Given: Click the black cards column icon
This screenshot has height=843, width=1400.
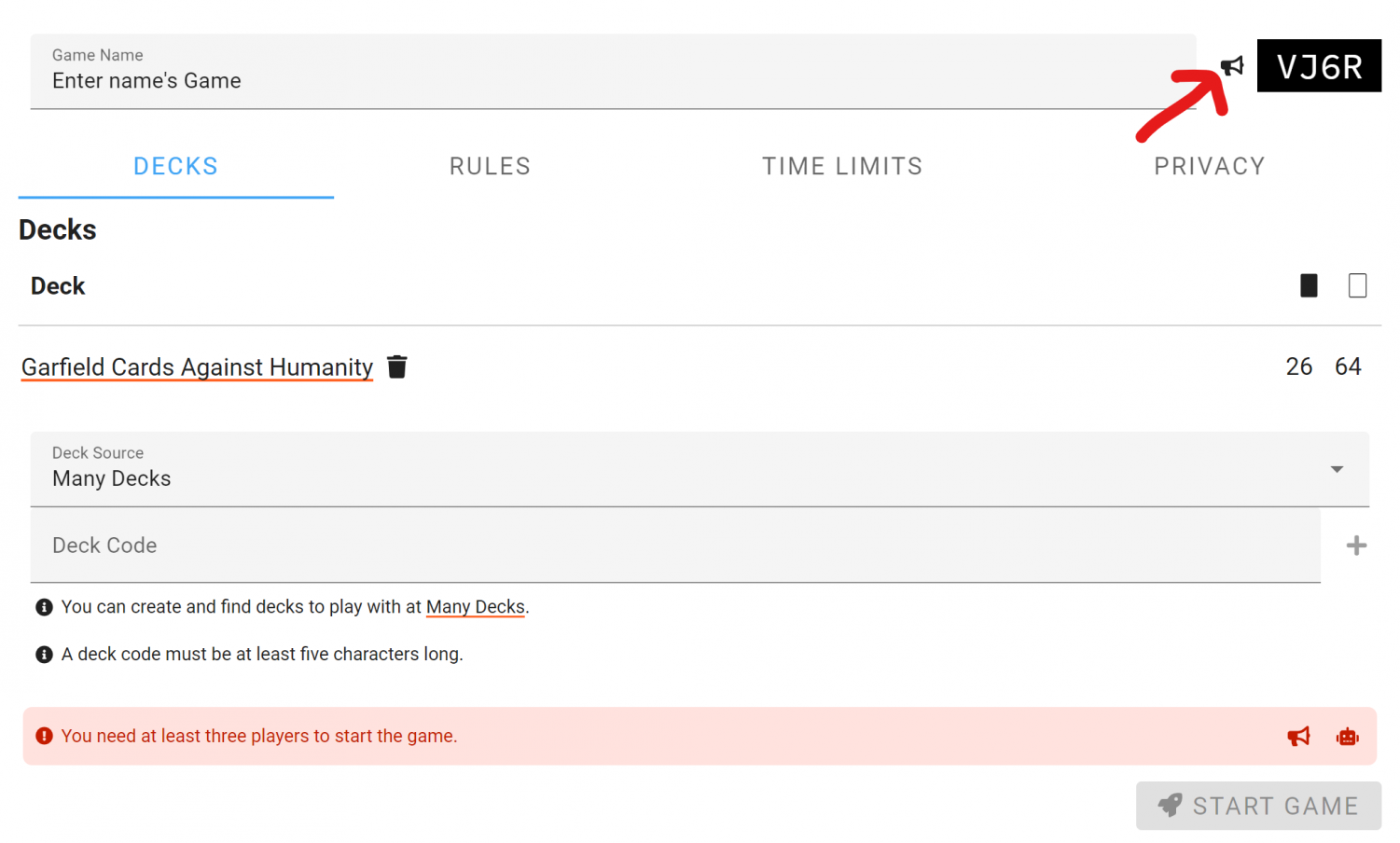Looking at the screenshot, I should point(1309,285).
